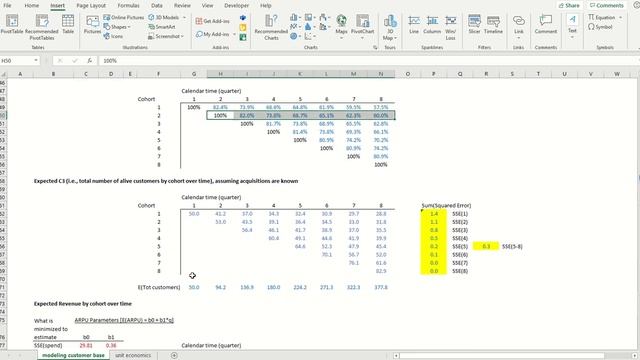
Task: Insert a SmartArt graphic
Action: click(x=162, y=27)
